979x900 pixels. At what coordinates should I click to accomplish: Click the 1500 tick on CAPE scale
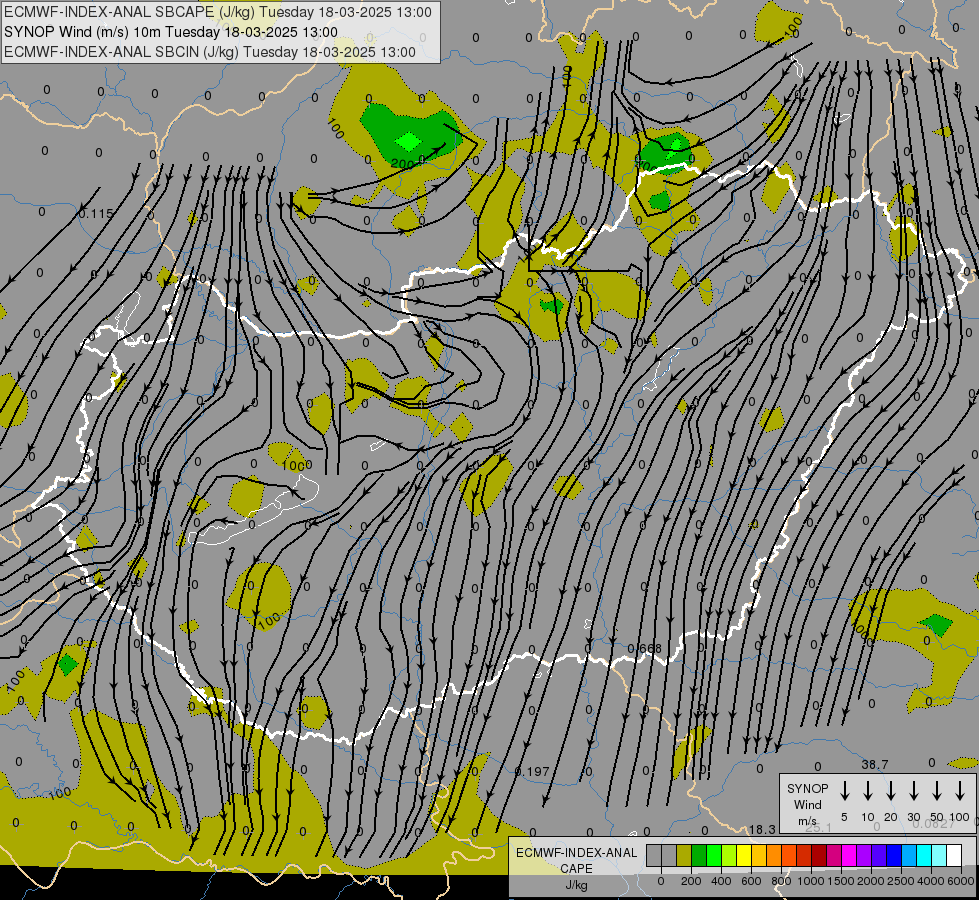pos(841,881)
